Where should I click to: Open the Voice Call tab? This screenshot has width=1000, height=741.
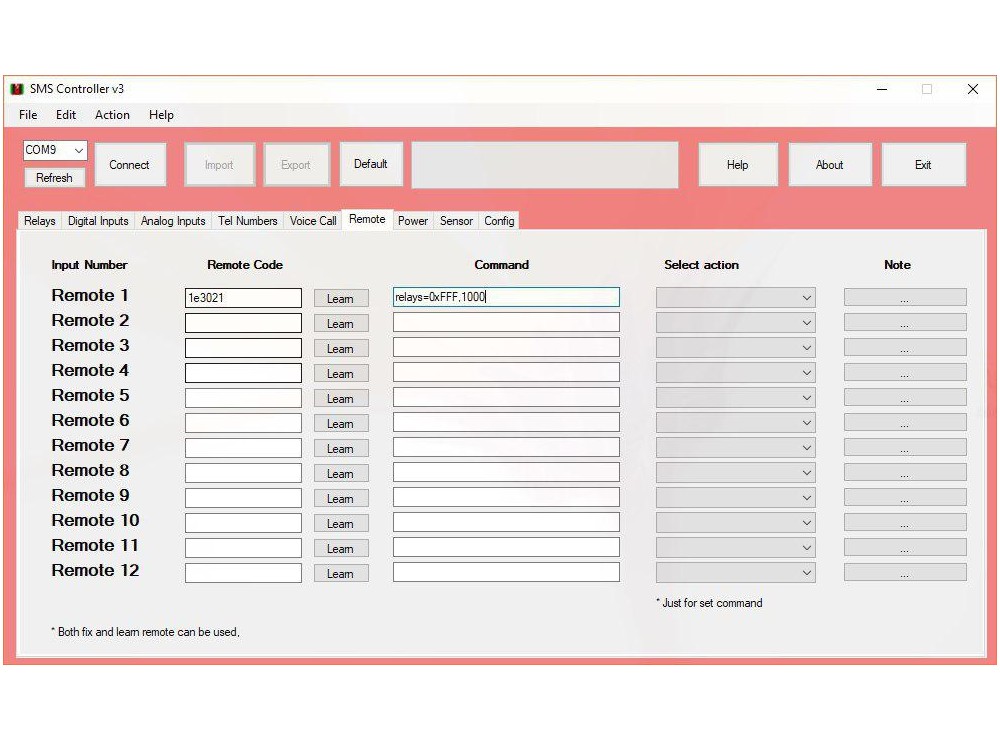click(x=313, y=221)
